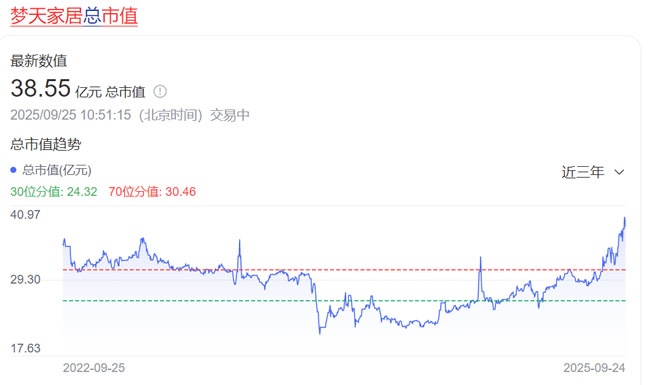Click the lowest trough of the blue line
The height and width of the screenshot is (385, 650).
coord(320,333)
